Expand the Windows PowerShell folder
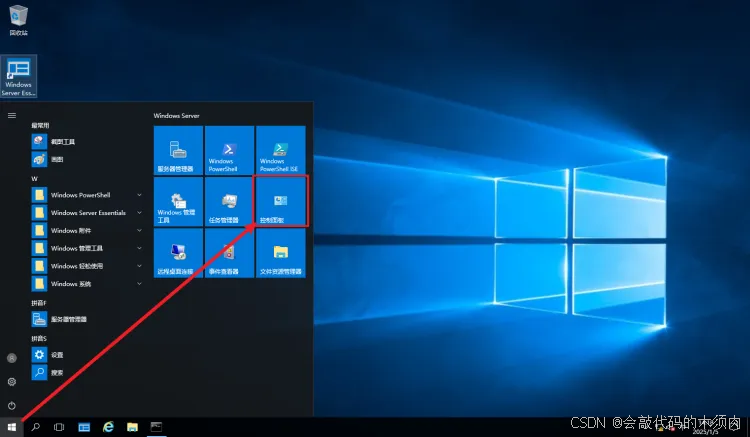The height and width of the screenshot is (437, 750). (86, 195)
